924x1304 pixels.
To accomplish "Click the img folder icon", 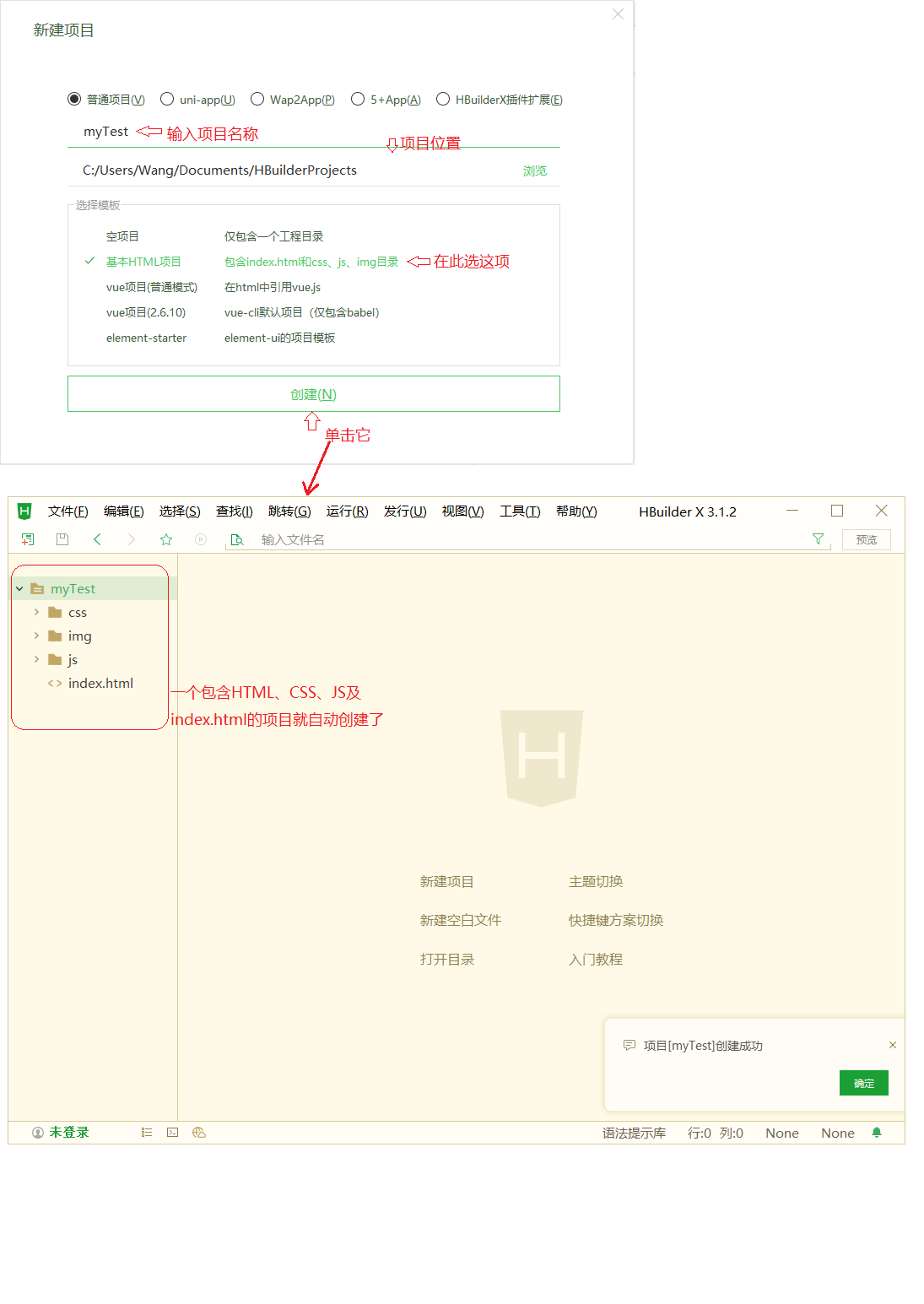I will (55, 636).
